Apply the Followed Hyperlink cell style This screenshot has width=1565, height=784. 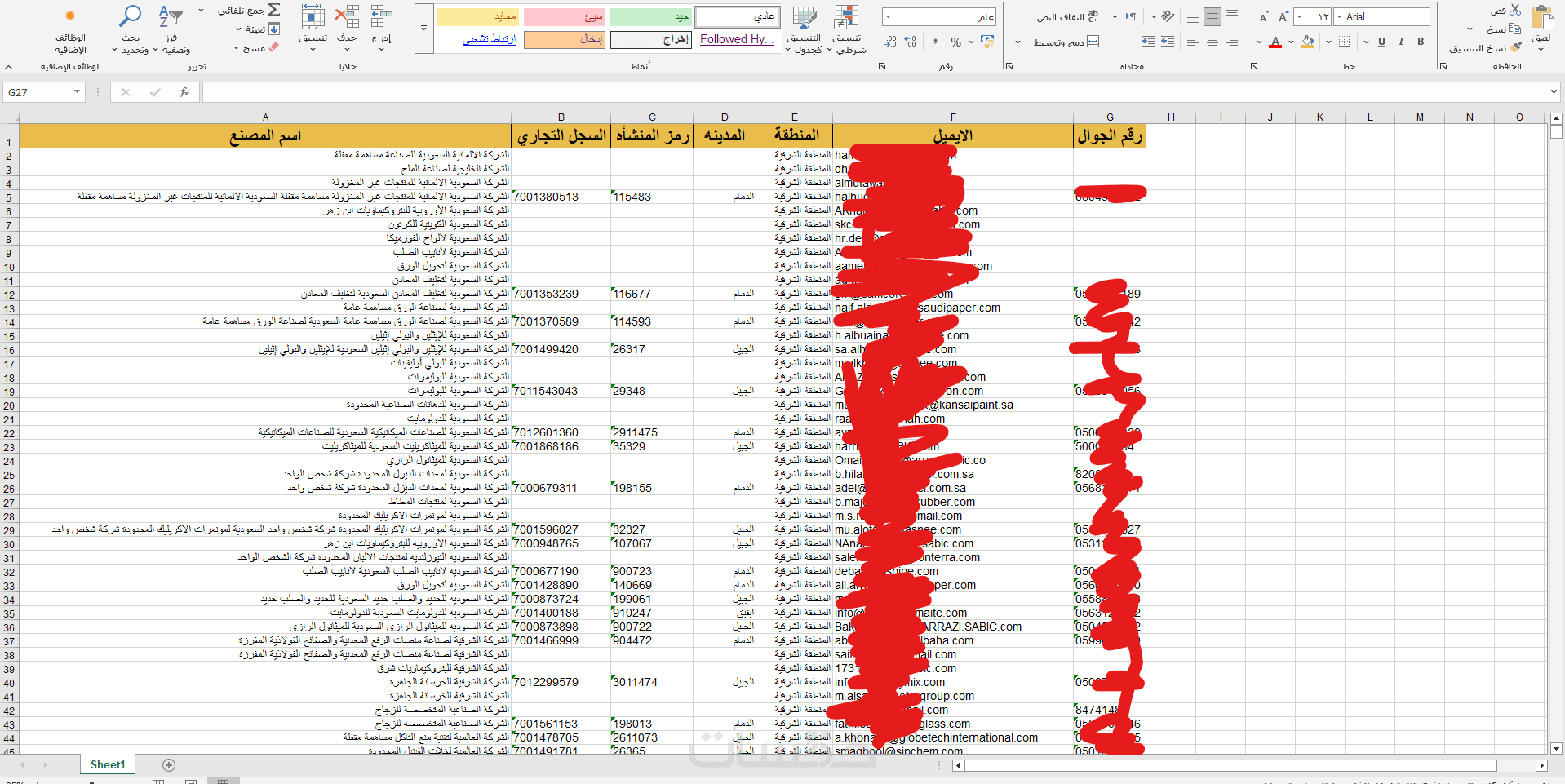pyautogui.click(x=738, y=39)
